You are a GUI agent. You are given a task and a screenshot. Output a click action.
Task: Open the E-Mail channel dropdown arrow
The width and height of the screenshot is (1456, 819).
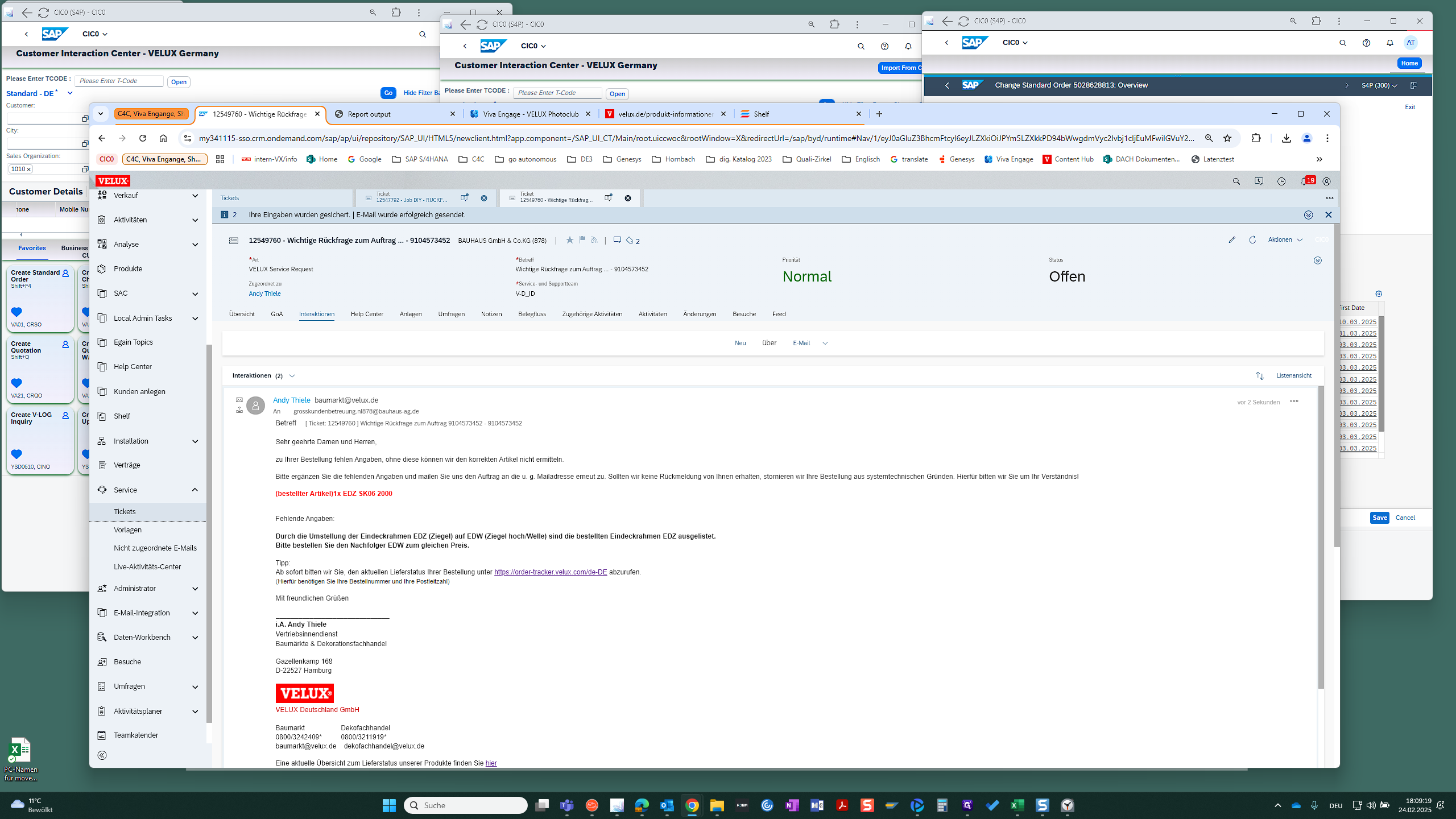825,344
